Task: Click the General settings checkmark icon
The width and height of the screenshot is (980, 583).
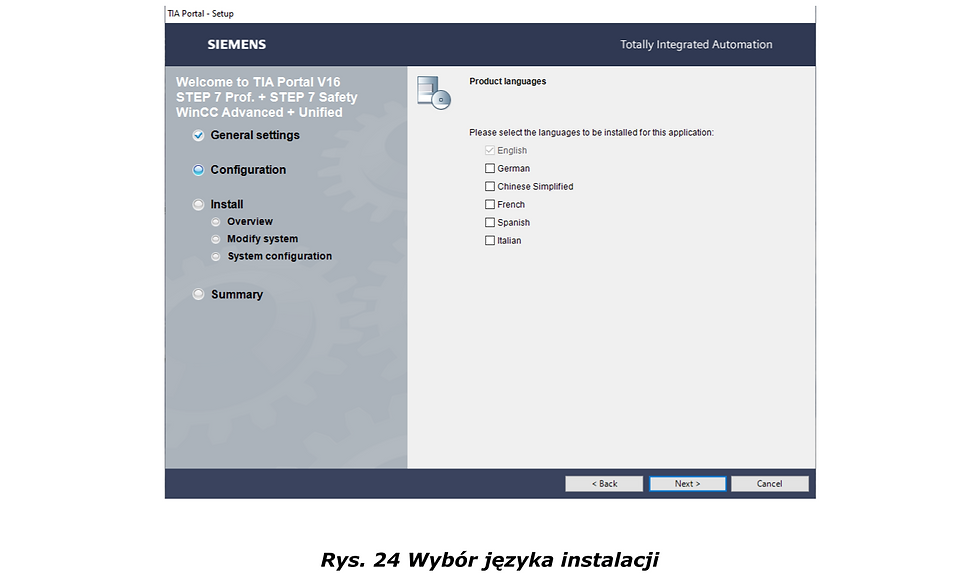Action: tap(198, 136)
